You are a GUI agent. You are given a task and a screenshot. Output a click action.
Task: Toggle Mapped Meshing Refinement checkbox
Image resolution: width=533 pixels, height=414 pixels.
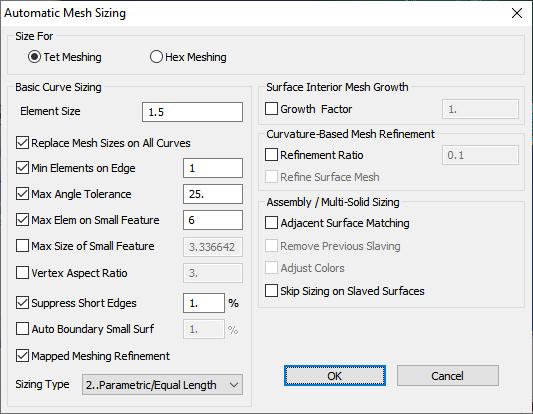pos(22,356)
